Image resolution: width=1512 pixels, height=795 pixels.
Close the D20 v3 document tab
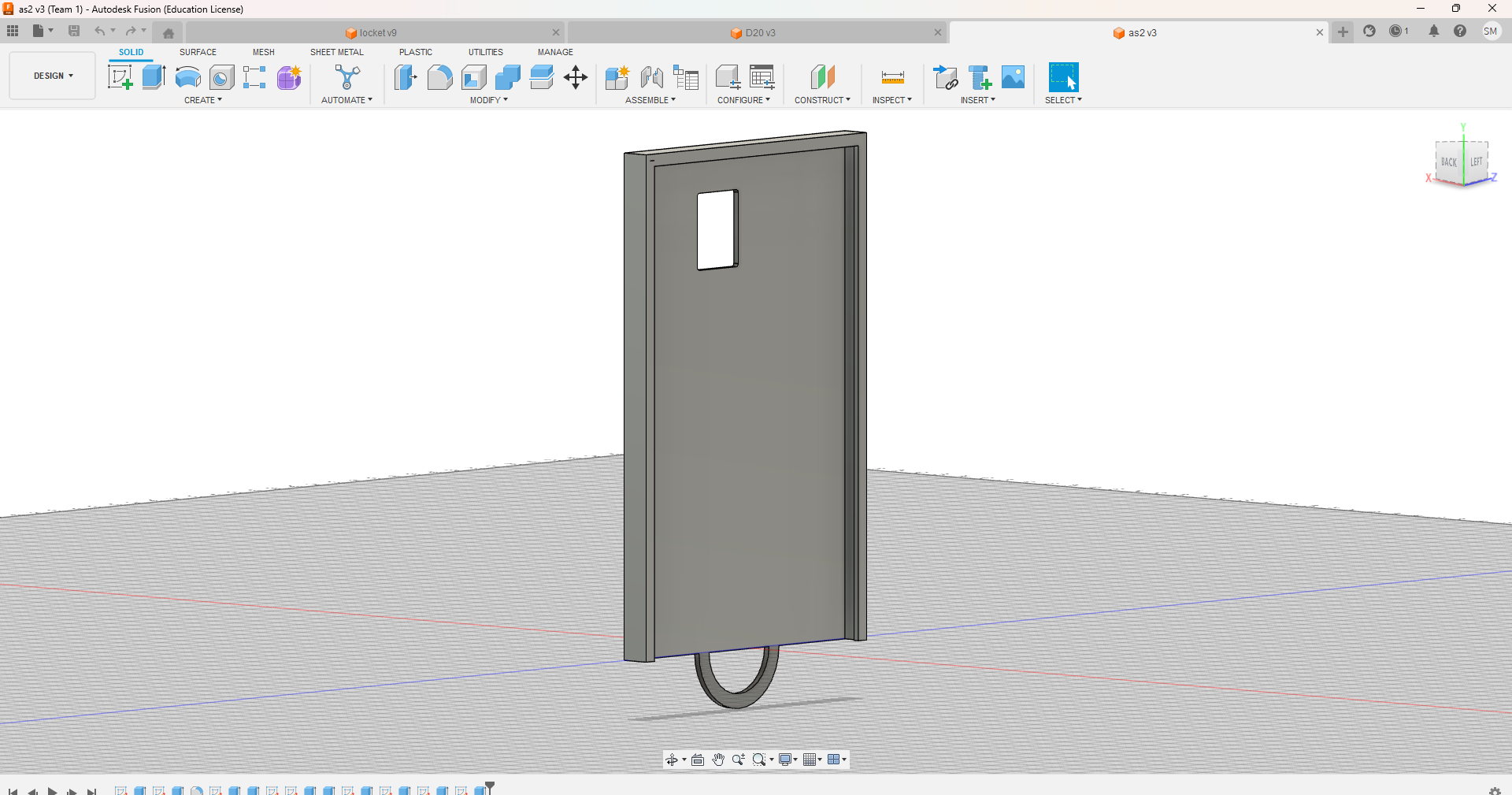pyautogui.click(x=937, y=32)
